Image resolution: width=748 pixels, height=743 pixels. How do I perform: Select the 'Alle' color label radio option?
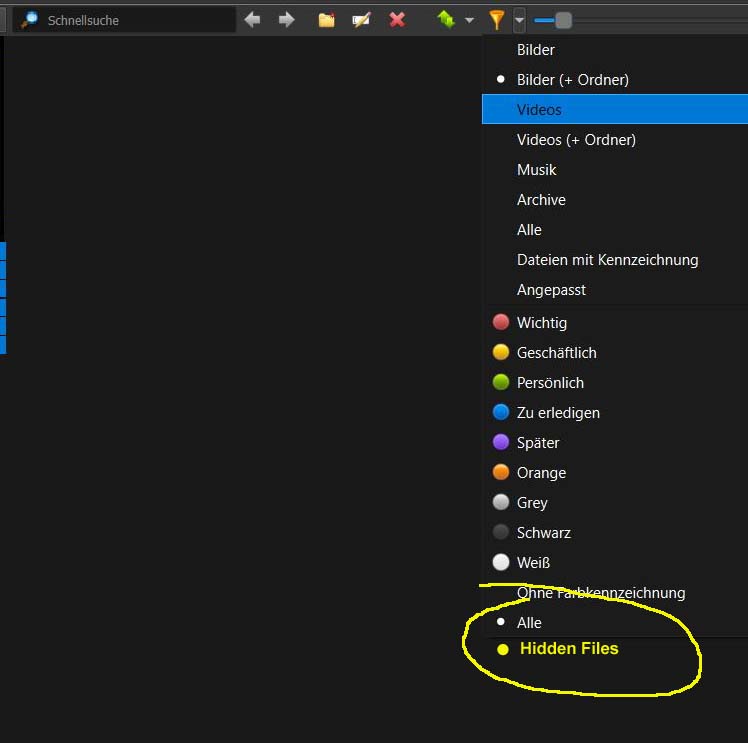point(529,623)
